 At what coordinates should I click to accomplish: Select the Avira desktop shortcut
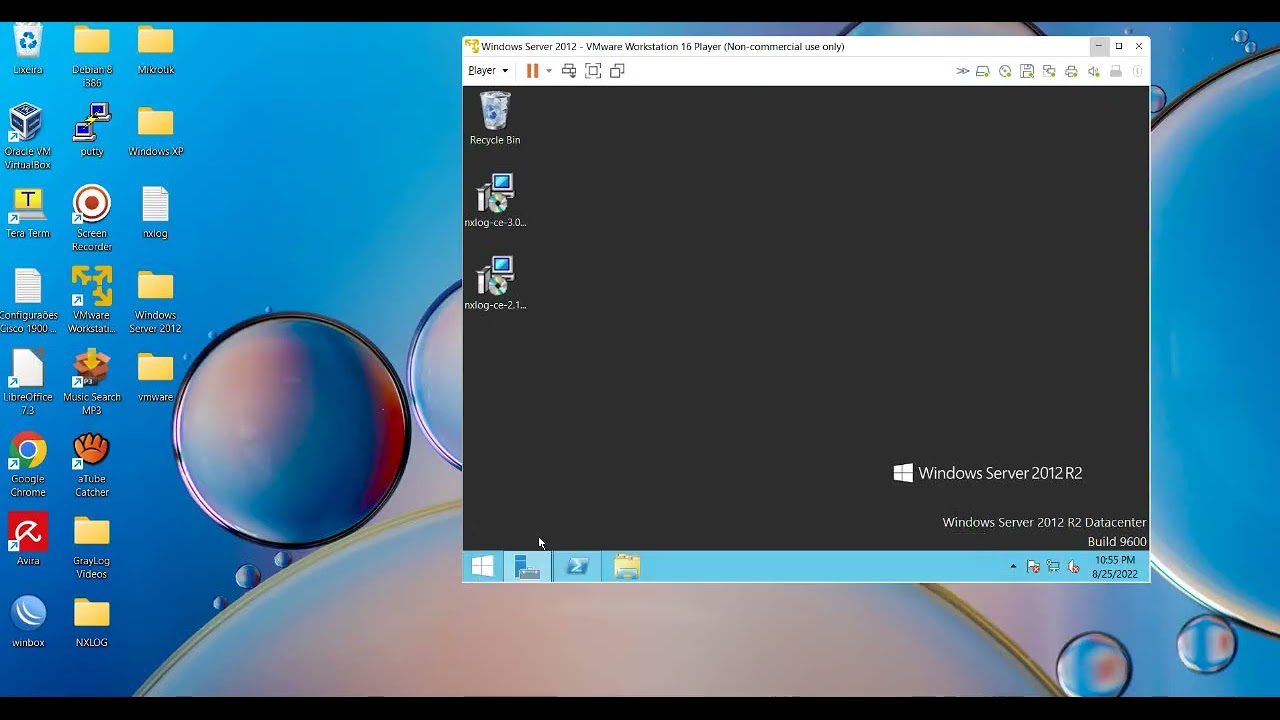tap(28, 540)
